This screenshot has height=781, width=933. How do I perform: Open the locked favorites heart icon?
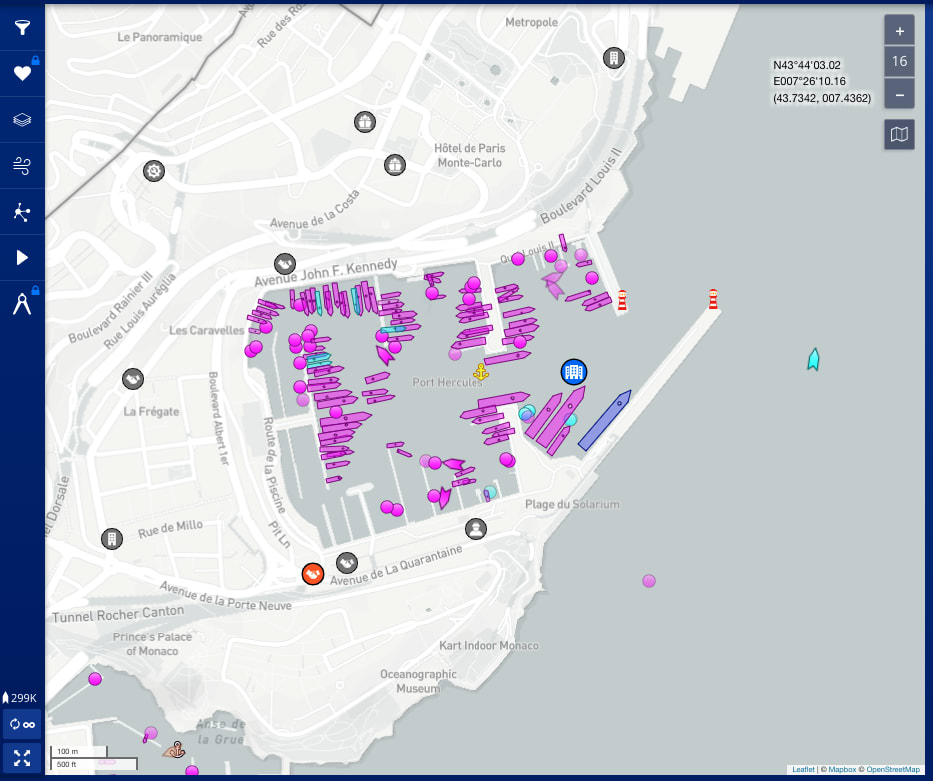coord(22,73)
